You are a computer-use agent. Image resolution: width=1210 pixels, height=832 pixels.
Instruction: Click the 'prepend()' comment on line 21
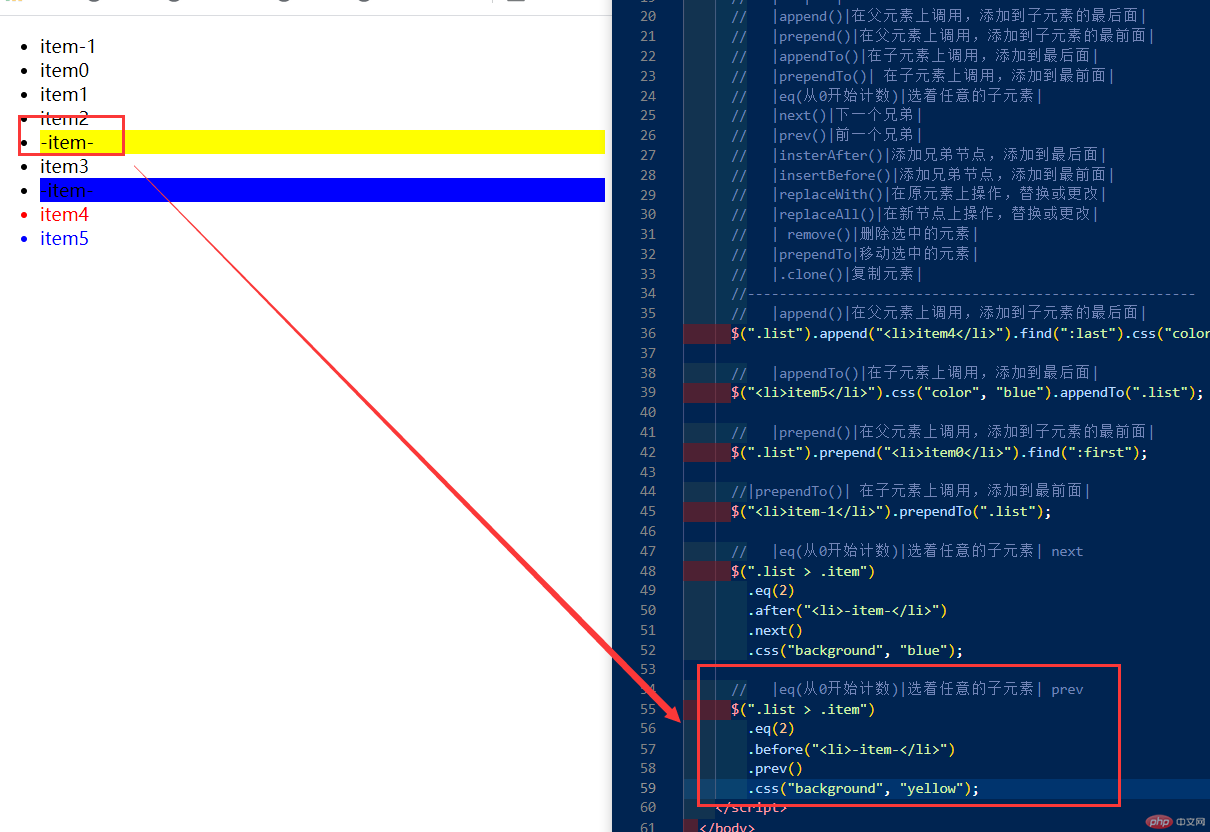943,36
